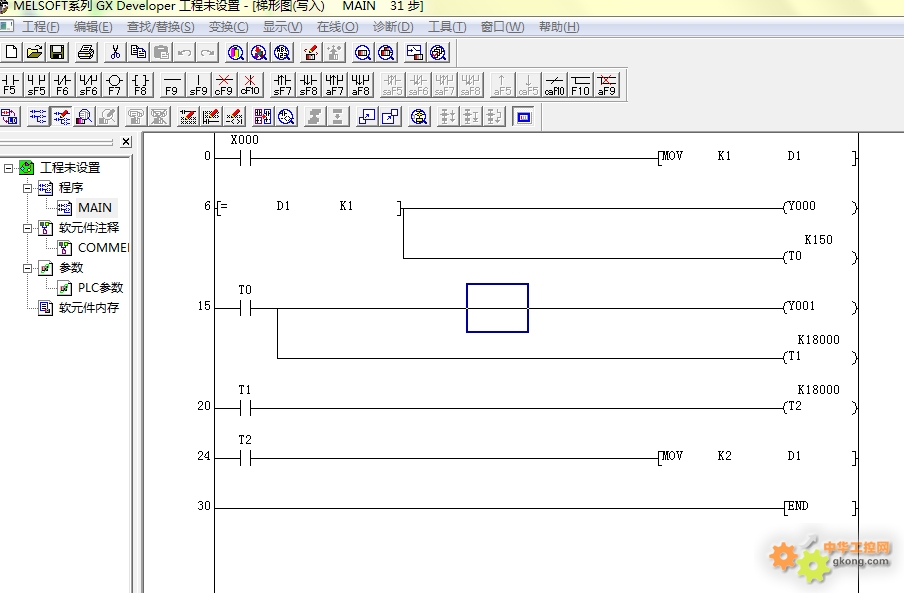Insert application instruction F8
Image resolution: width=904 pixels, height=593 pixels.
(x=140, y=85)
